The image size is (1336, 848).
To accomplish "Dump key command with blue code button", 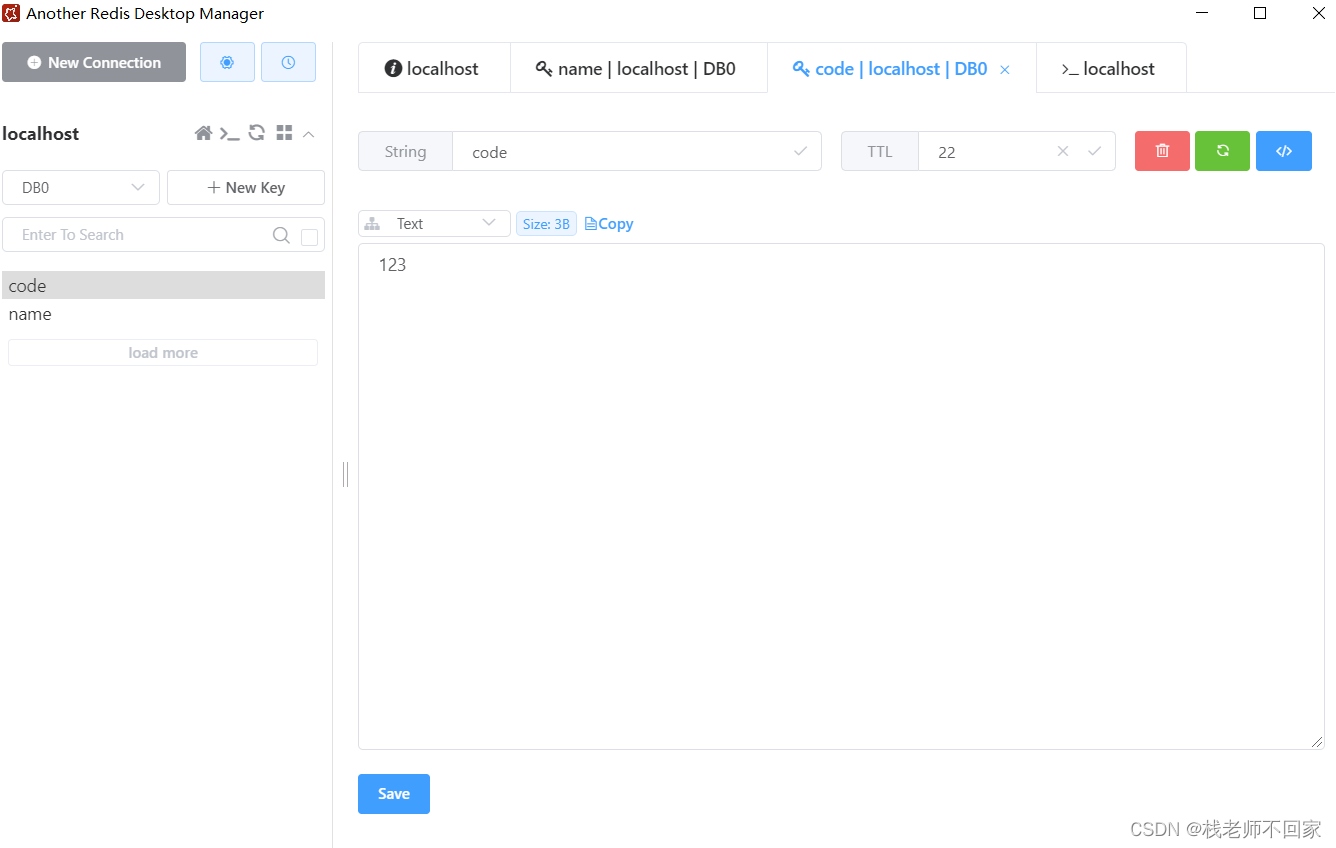I will tap(1284, 151).
